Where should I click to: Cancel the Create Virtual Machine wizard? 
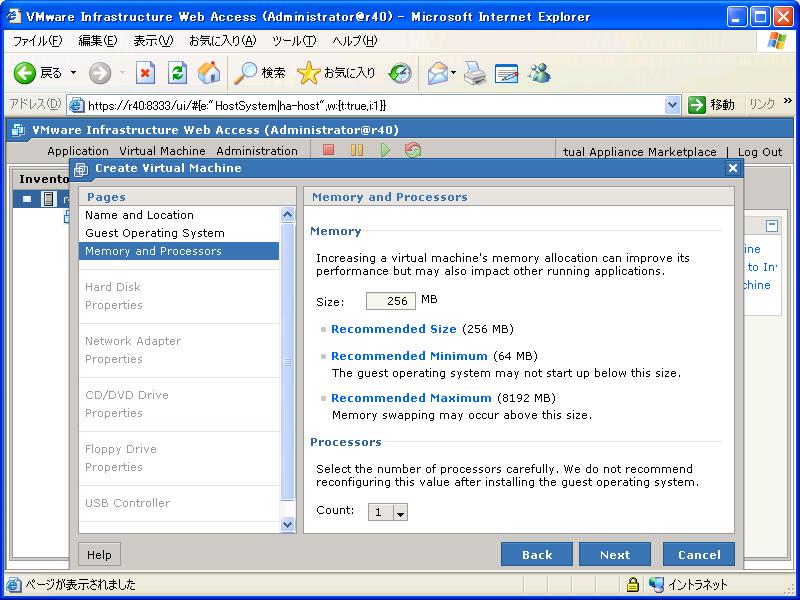[x=699, y=555]
